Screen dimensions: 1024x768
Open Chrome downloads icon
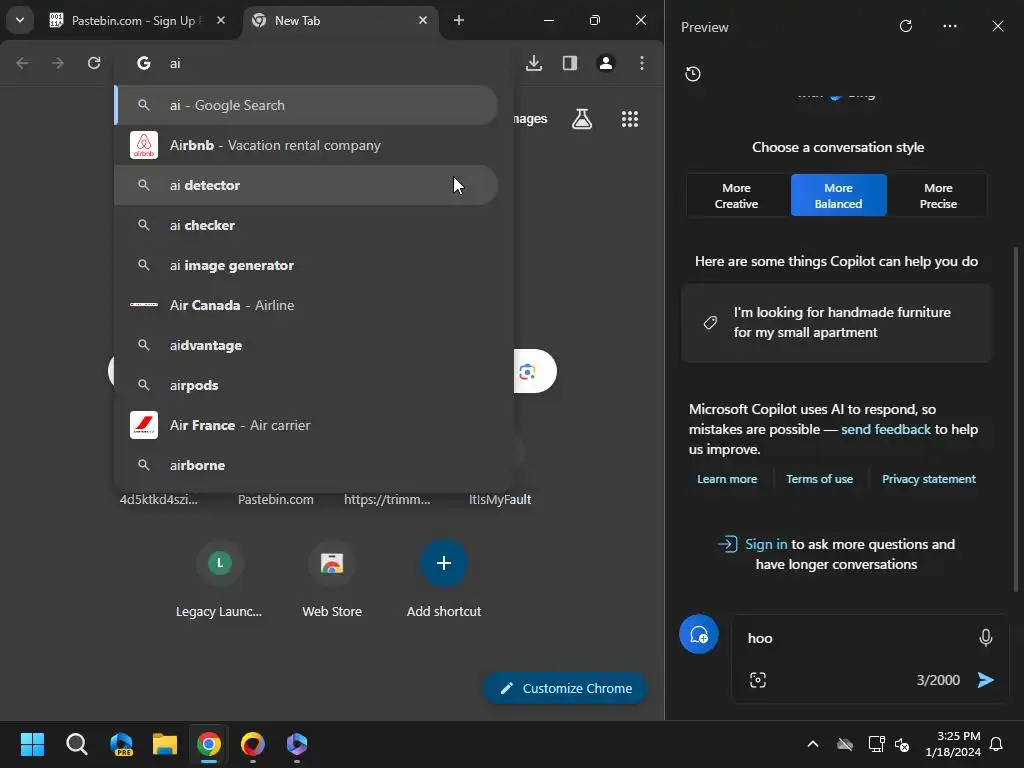tap(534, 63)
